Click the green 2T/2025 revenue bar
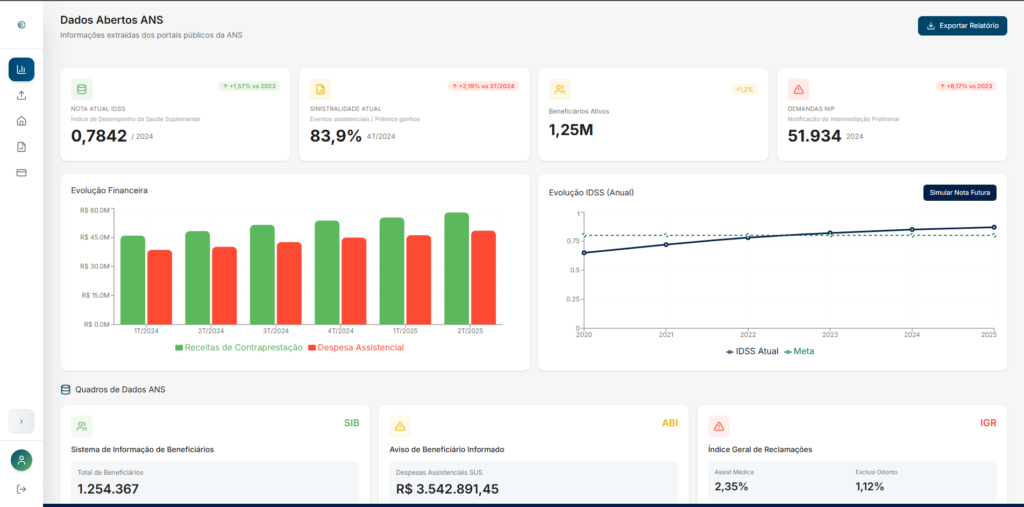The width and height of the screenshot is (1024, 507). coord(456,269)
